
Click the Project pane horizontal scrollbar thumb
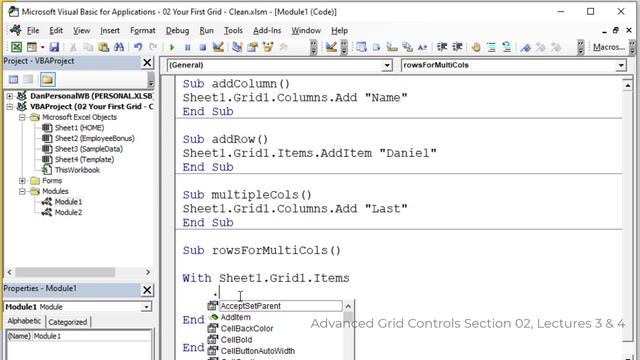(65, 272)
